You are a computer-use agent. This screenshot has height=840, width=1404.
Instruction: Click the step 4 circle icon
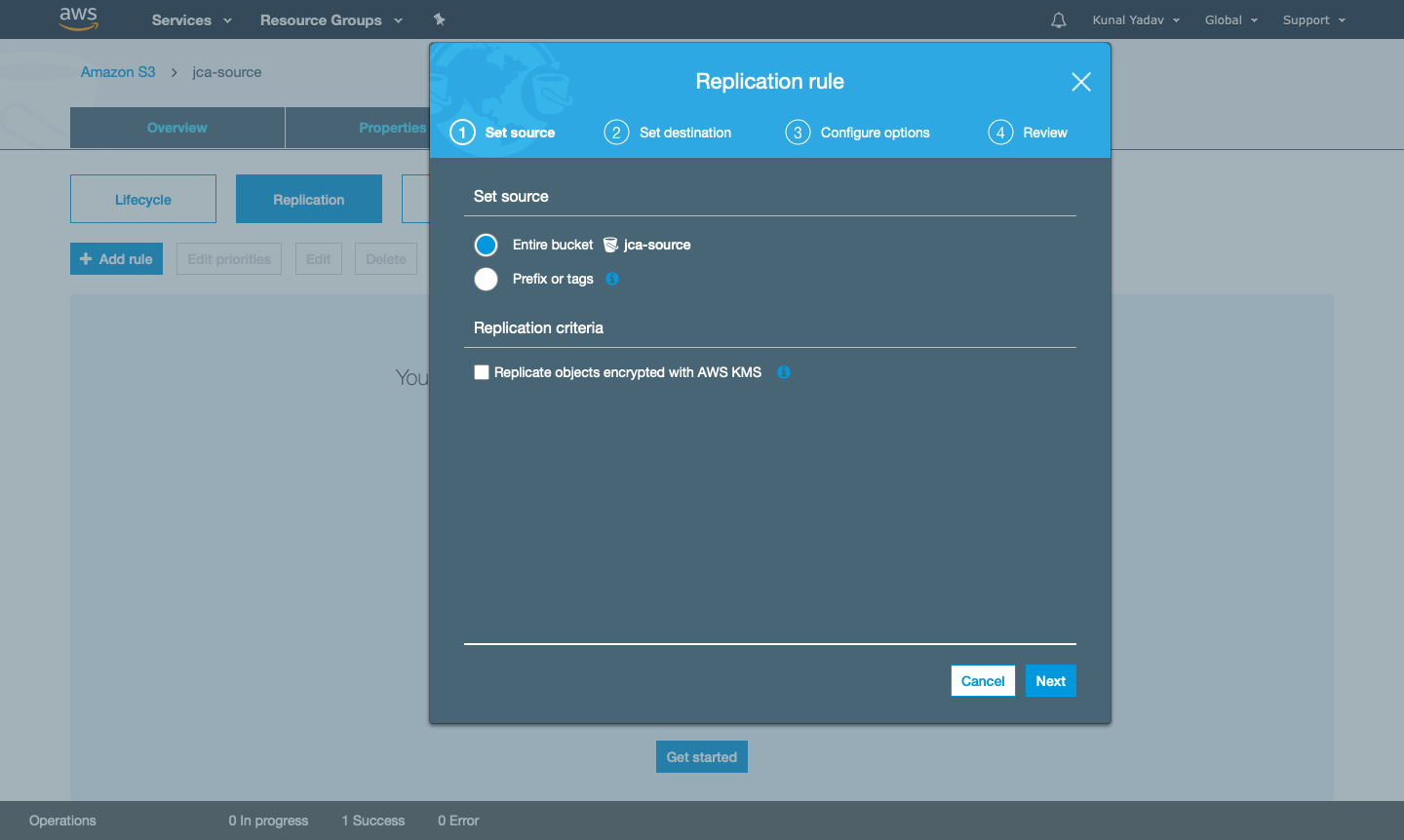[x=1000, y=133]
